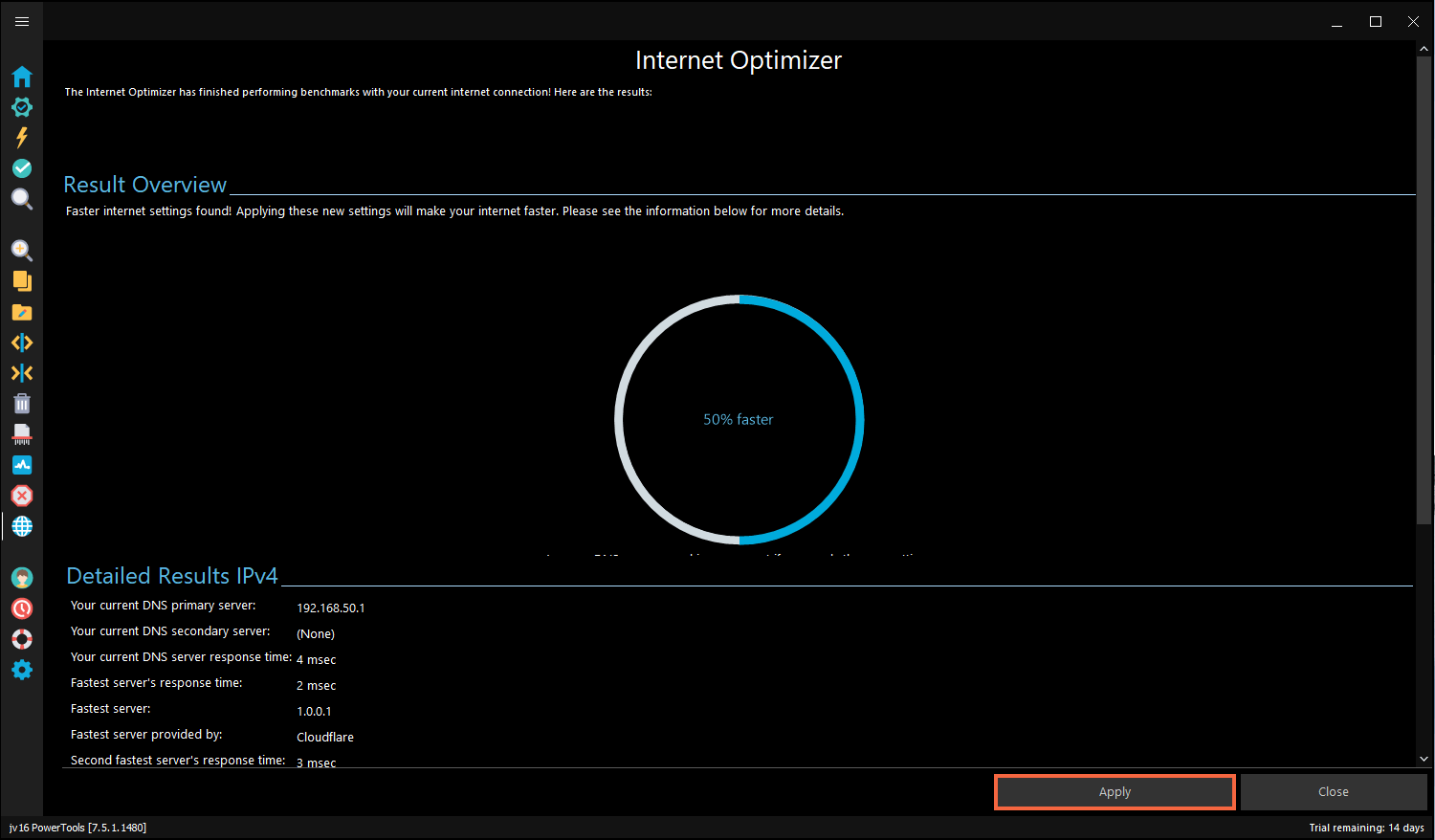
Task: Apply the faster internet settings
Action: click(1115, 792)
